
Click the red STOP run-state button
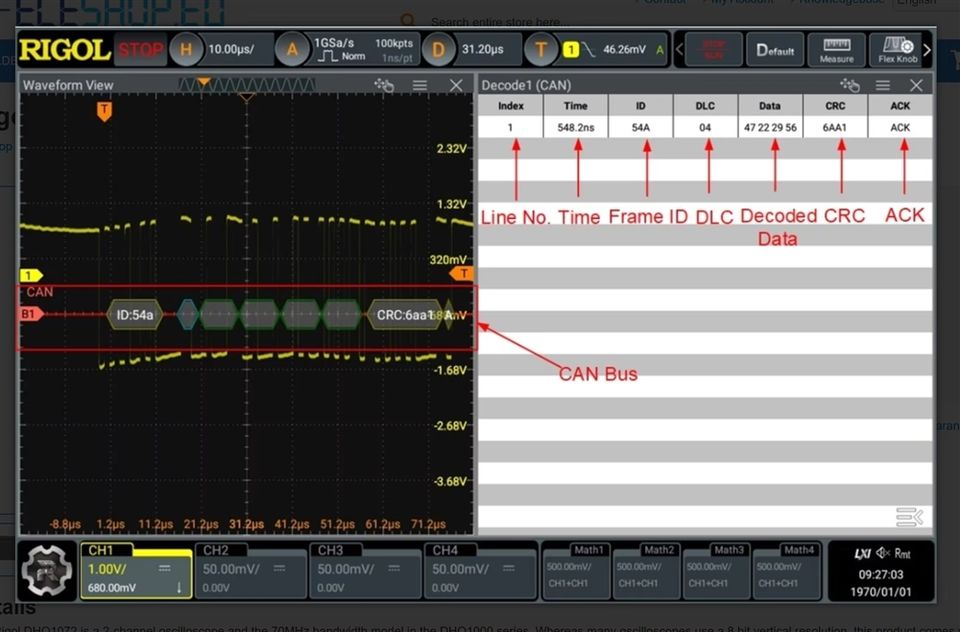click(x=141, y=50)
